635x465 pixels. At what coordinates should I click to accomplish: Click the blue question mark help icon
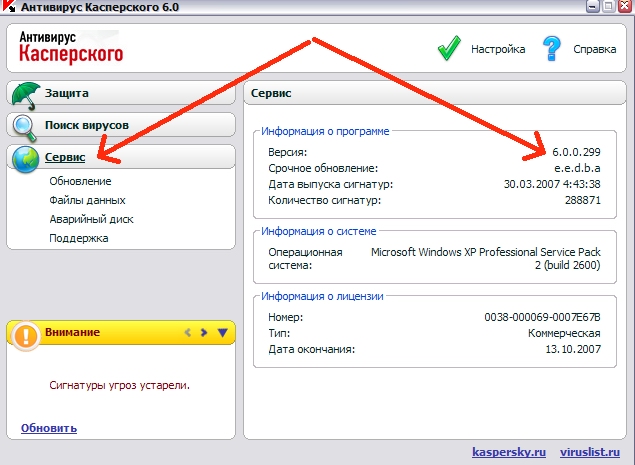tap(551, 48)
